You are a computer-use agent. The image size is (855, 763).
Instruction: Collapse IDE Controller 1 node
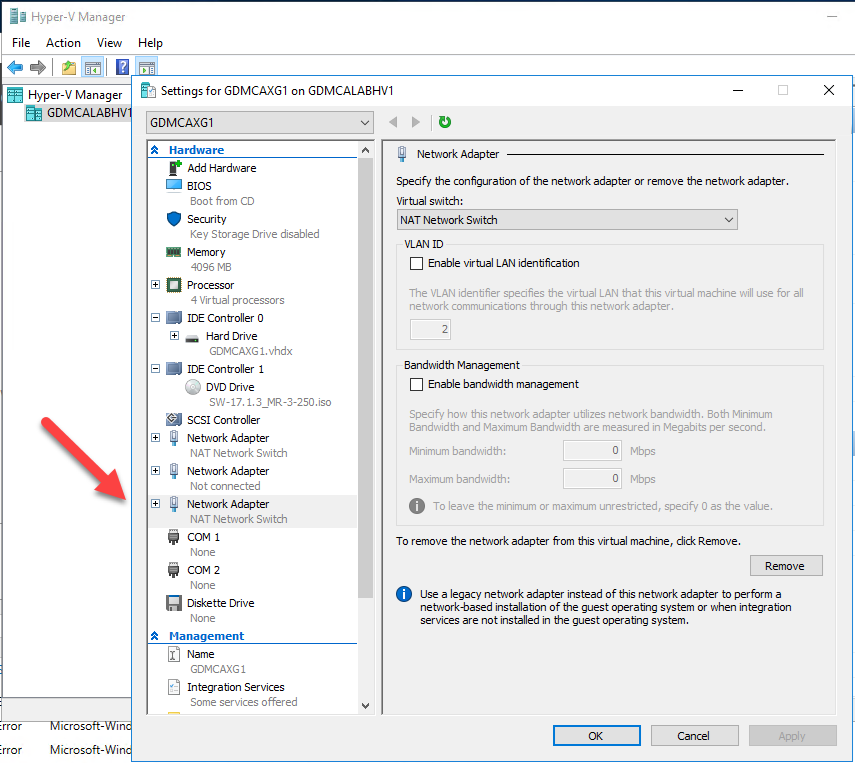point(155,369)
